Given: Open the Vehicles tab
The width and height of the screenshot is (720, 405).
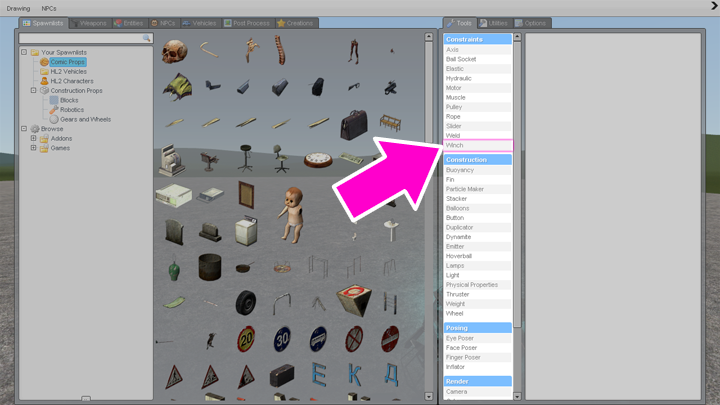Looking at the screenshot, I should pyautogui.click(x=200, y=23).
